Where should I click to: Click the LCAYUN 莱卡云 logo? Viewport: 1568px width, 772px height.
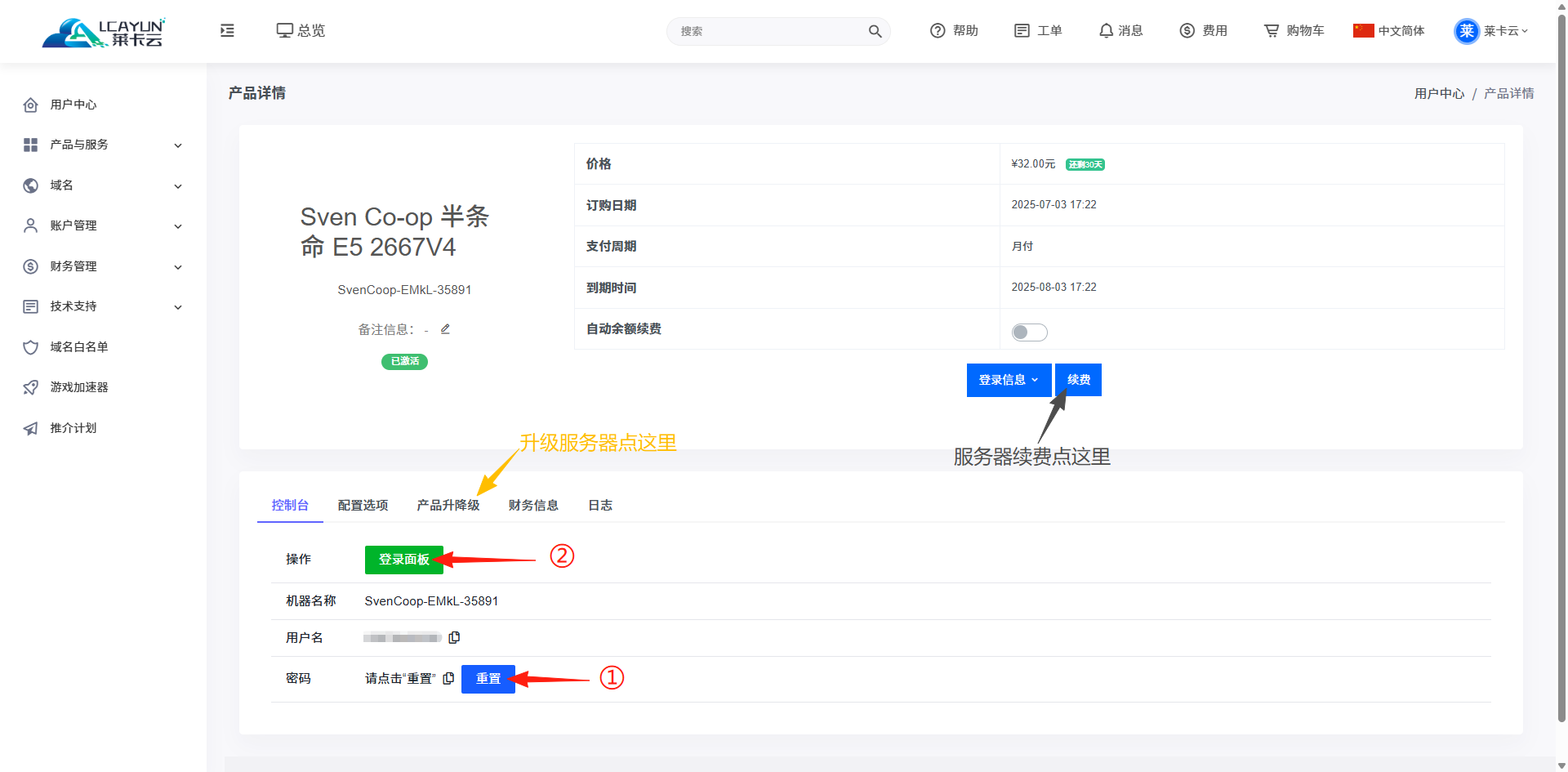104,32
